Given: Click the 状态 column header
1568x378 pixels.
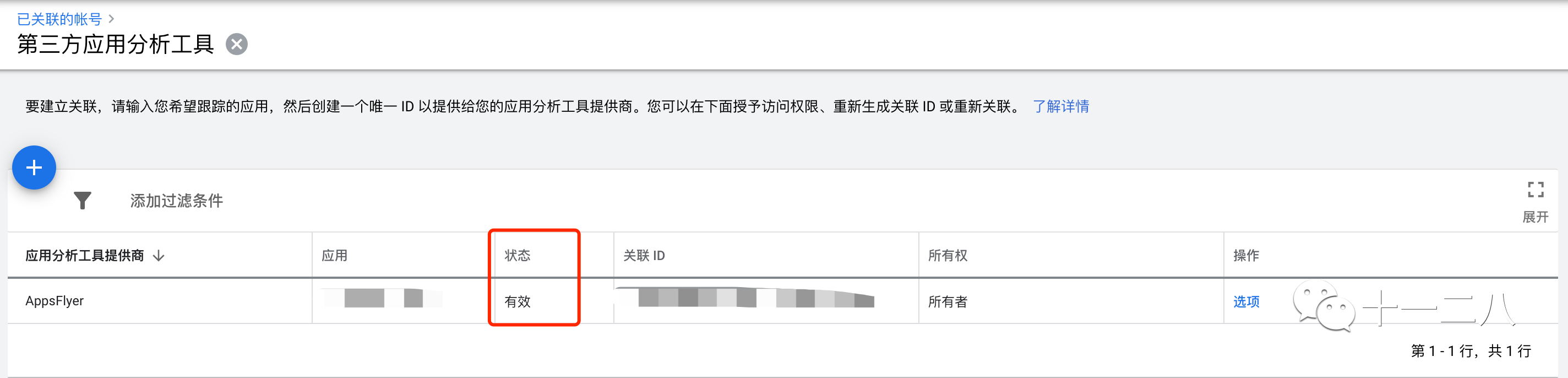Looking at the screenshot, I should pyautogui.click(x=517, y=256).
